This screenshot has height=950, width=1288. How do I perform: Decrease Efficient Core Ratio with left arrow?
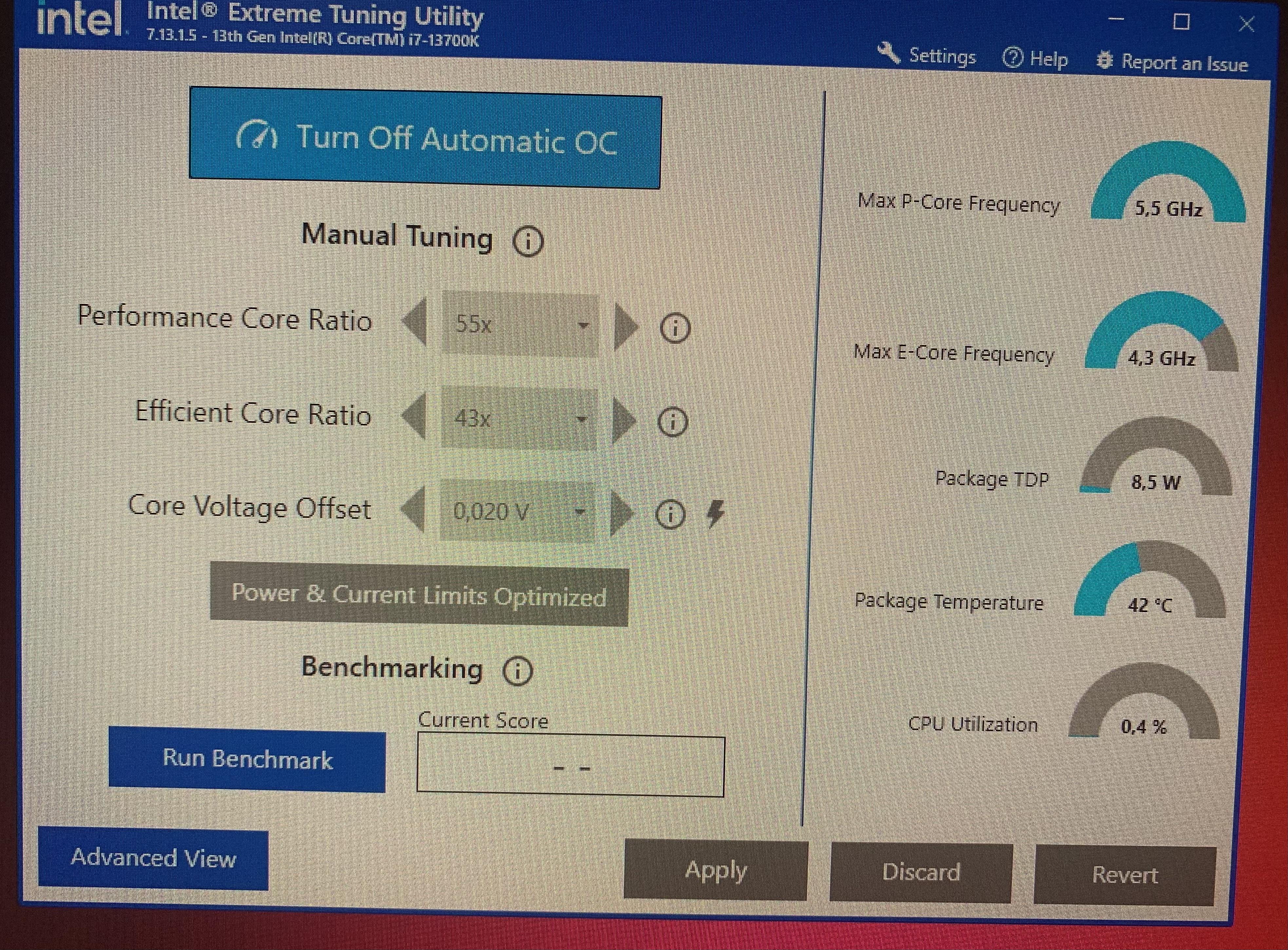click(414, 416)
